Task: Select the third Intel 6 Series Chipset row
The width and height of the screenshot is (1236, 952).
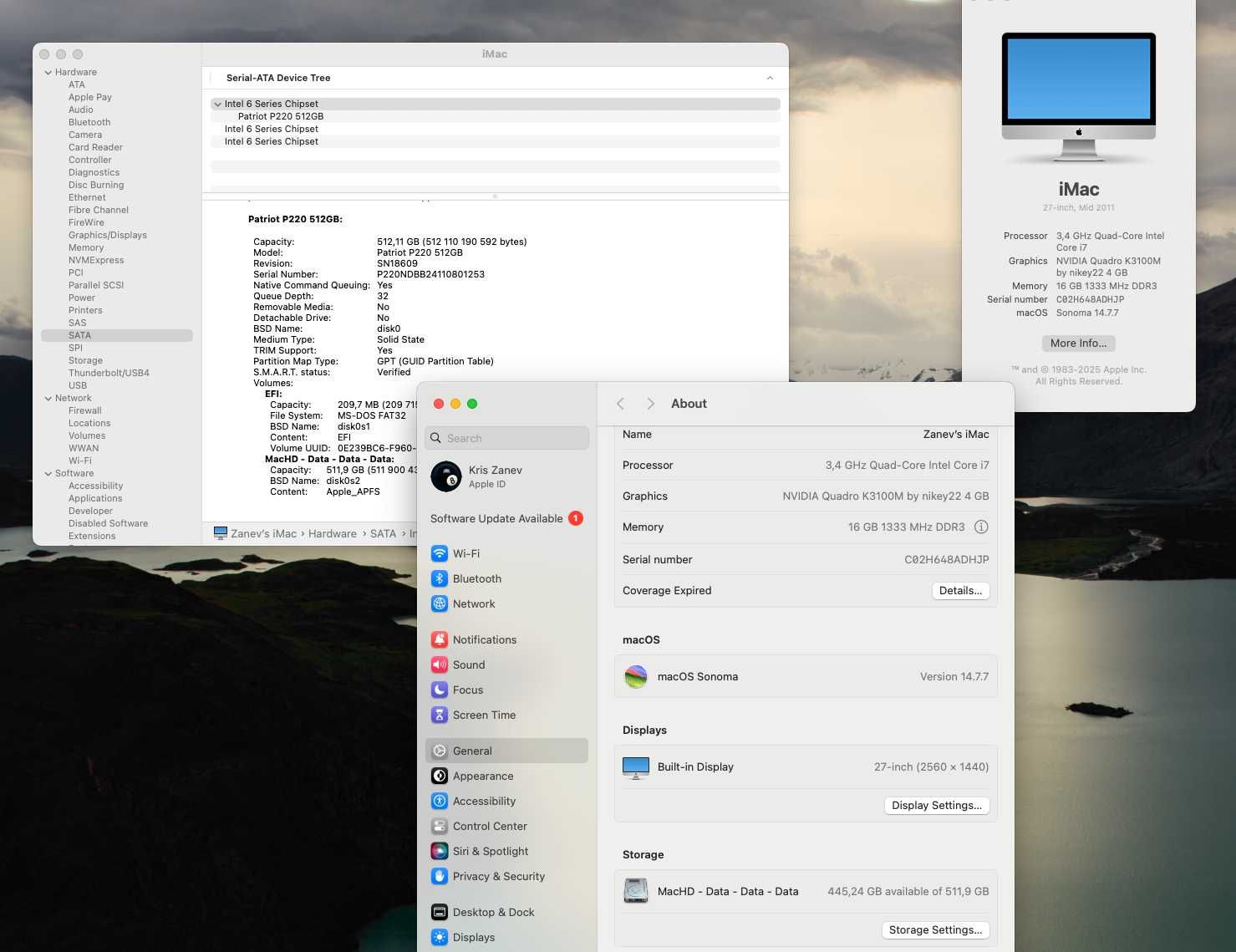Action: pos(495,141)
